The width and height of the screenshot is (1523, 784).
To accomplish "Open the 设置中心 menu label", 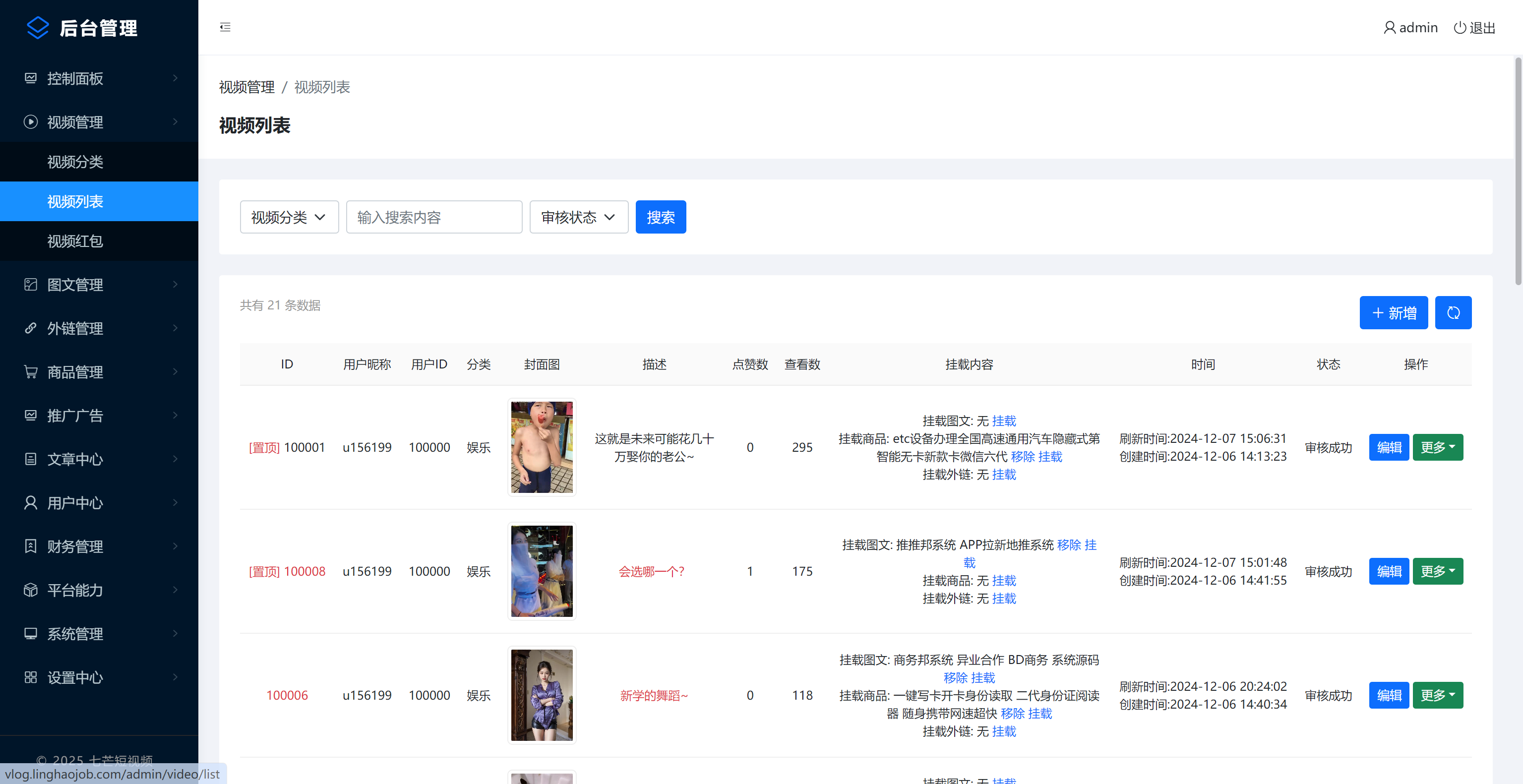I will click(x=75, y=677).
